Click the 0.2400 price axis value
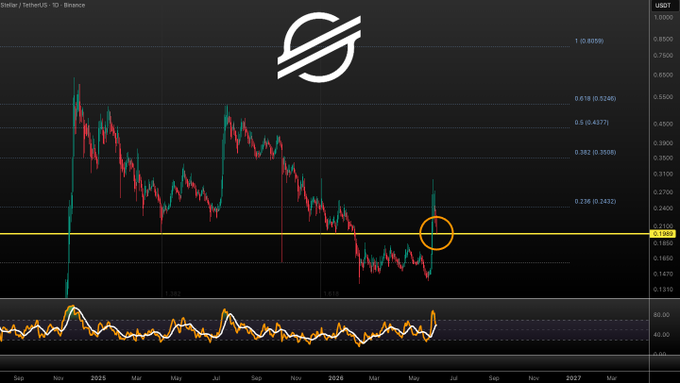 [663, 209]
